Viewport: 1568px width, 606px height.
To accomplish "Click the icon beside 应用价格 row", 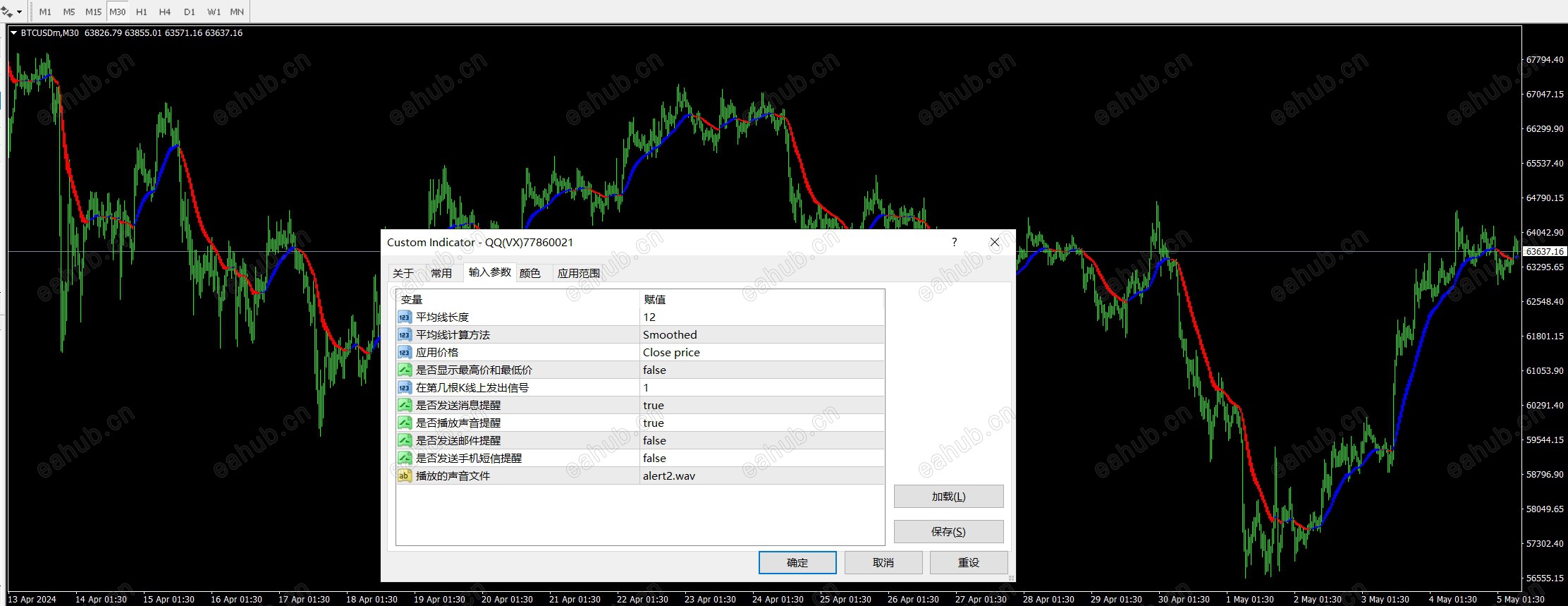I will 404,353.
